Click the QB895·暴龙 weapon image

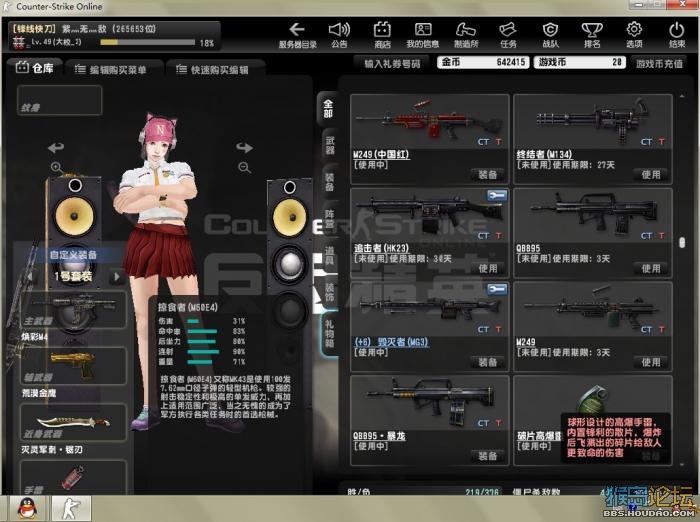coord(429,402)
